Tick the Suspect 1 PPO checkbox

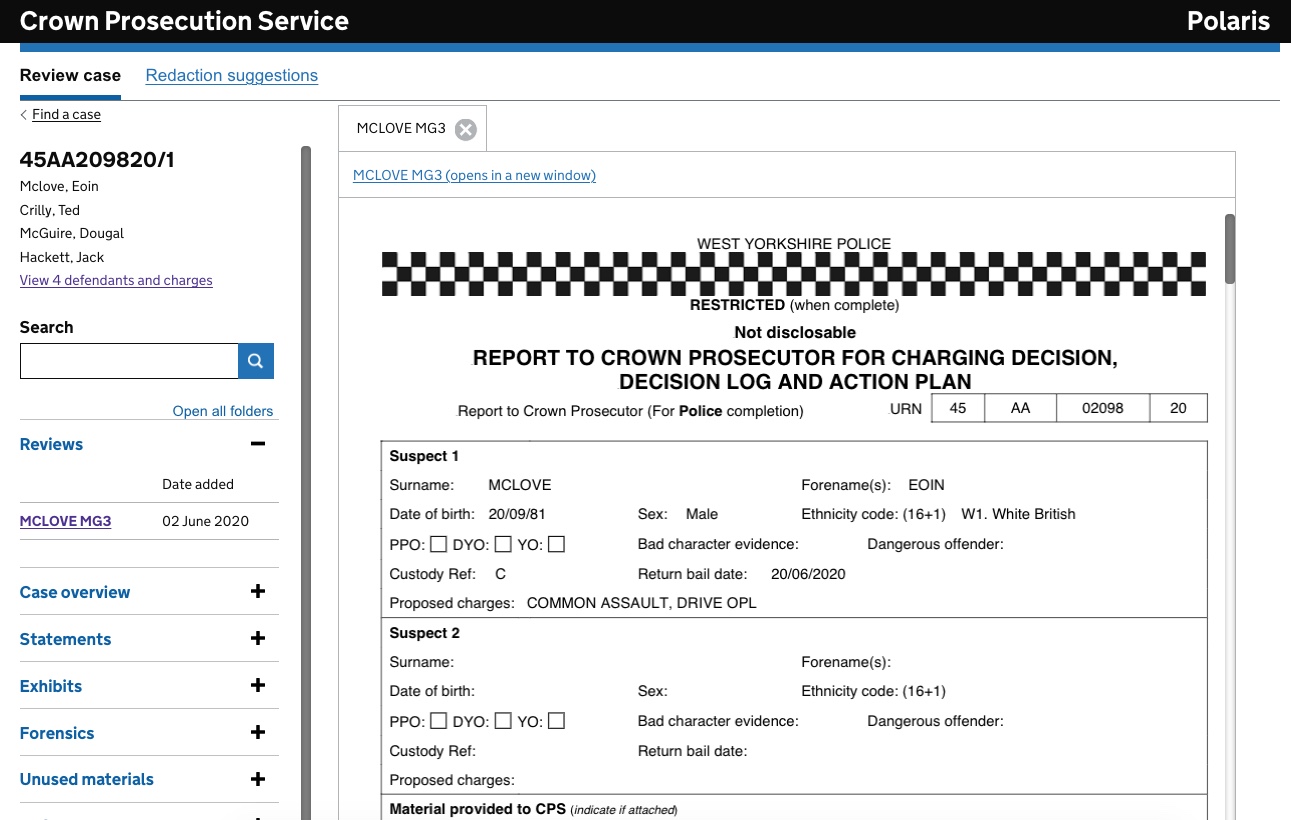tap(438, 544)
